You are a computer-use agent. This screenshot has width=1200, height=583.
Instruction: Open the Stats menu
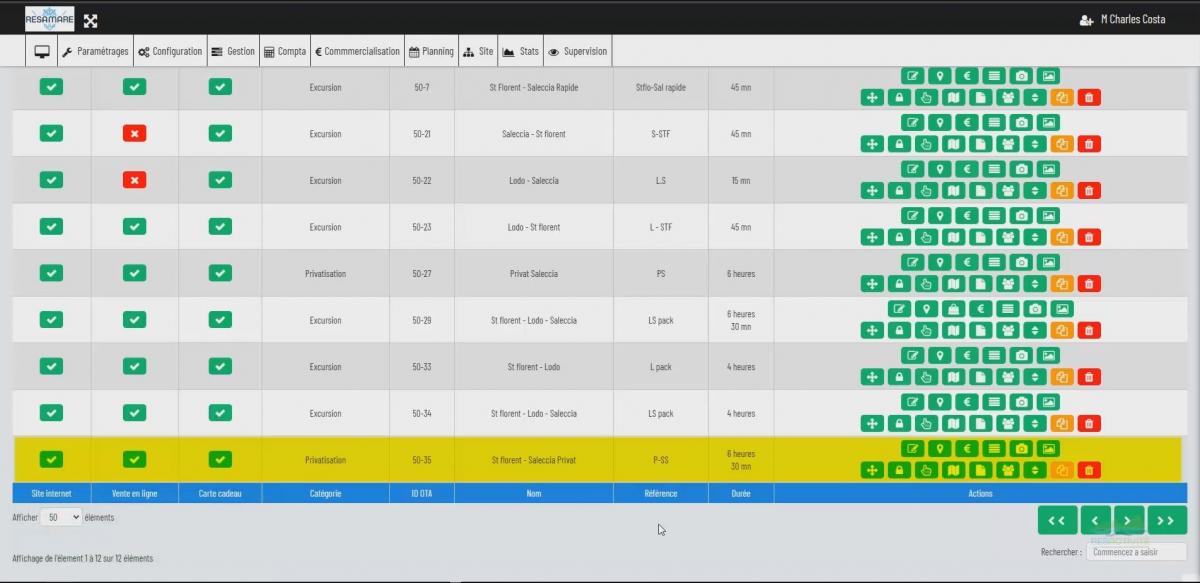520,52
